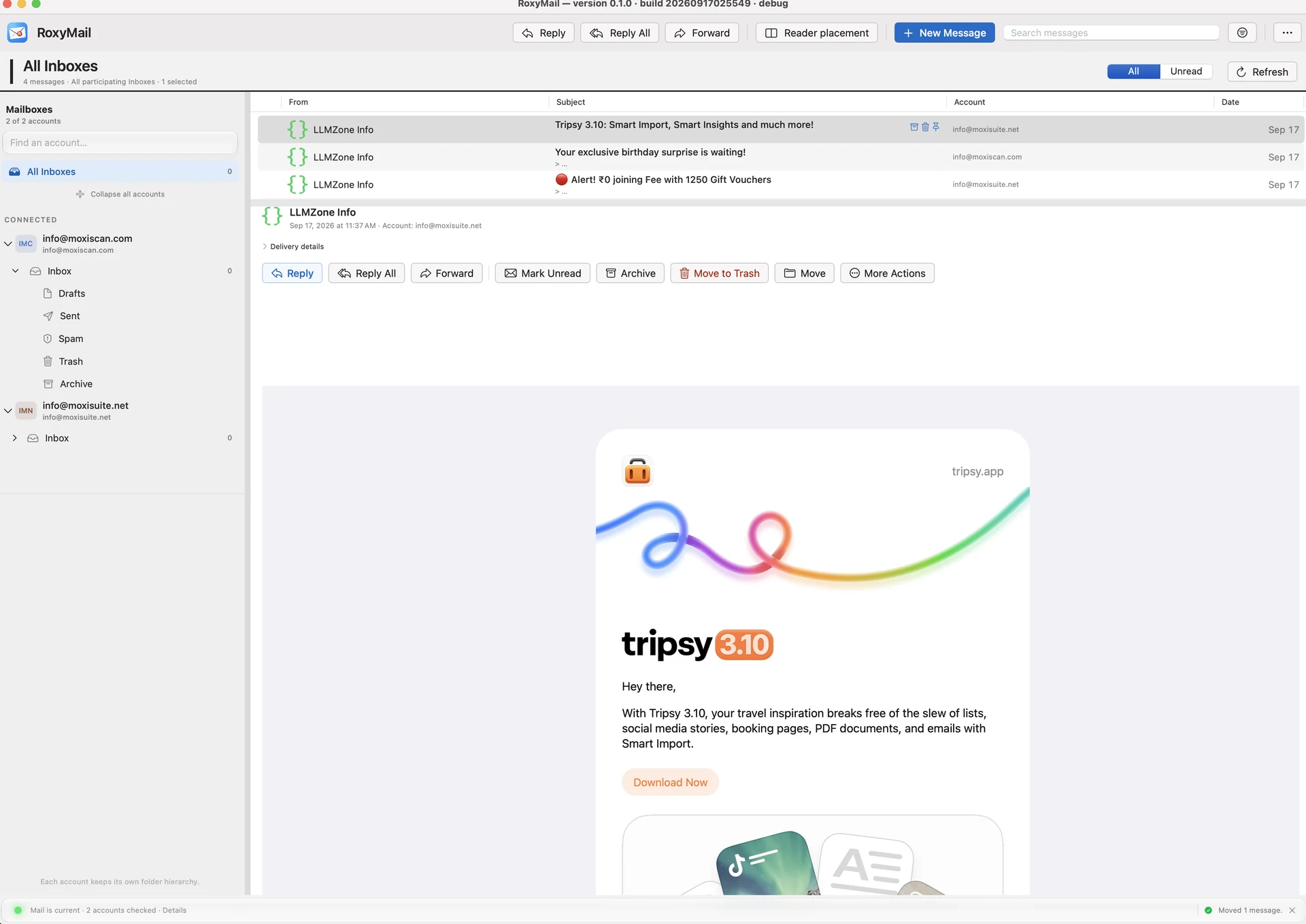This screenshot has width=1306, height=924.
Task: Click Forward in message action bar
Action: point(447,273)
